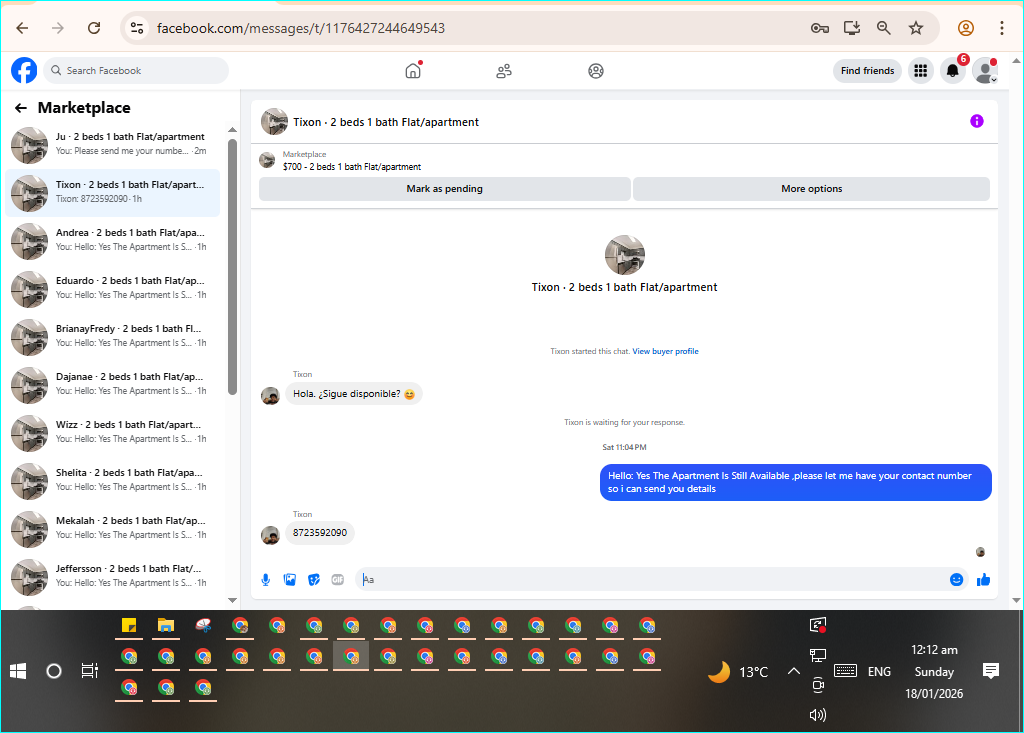Click the $700 listing title in header
This screenshot has height=733, width=1024.
(352, 167)
